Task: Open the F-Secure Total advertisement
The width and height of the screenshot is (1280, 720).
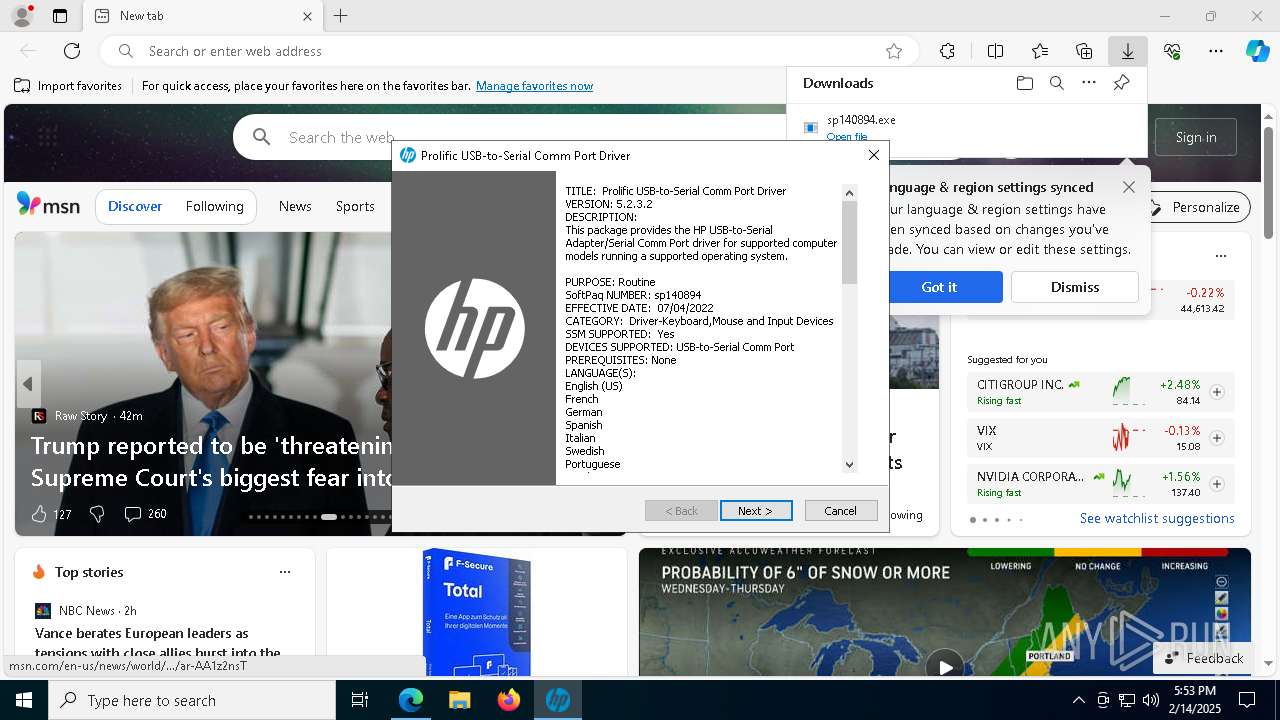Action: coord(477,612)
